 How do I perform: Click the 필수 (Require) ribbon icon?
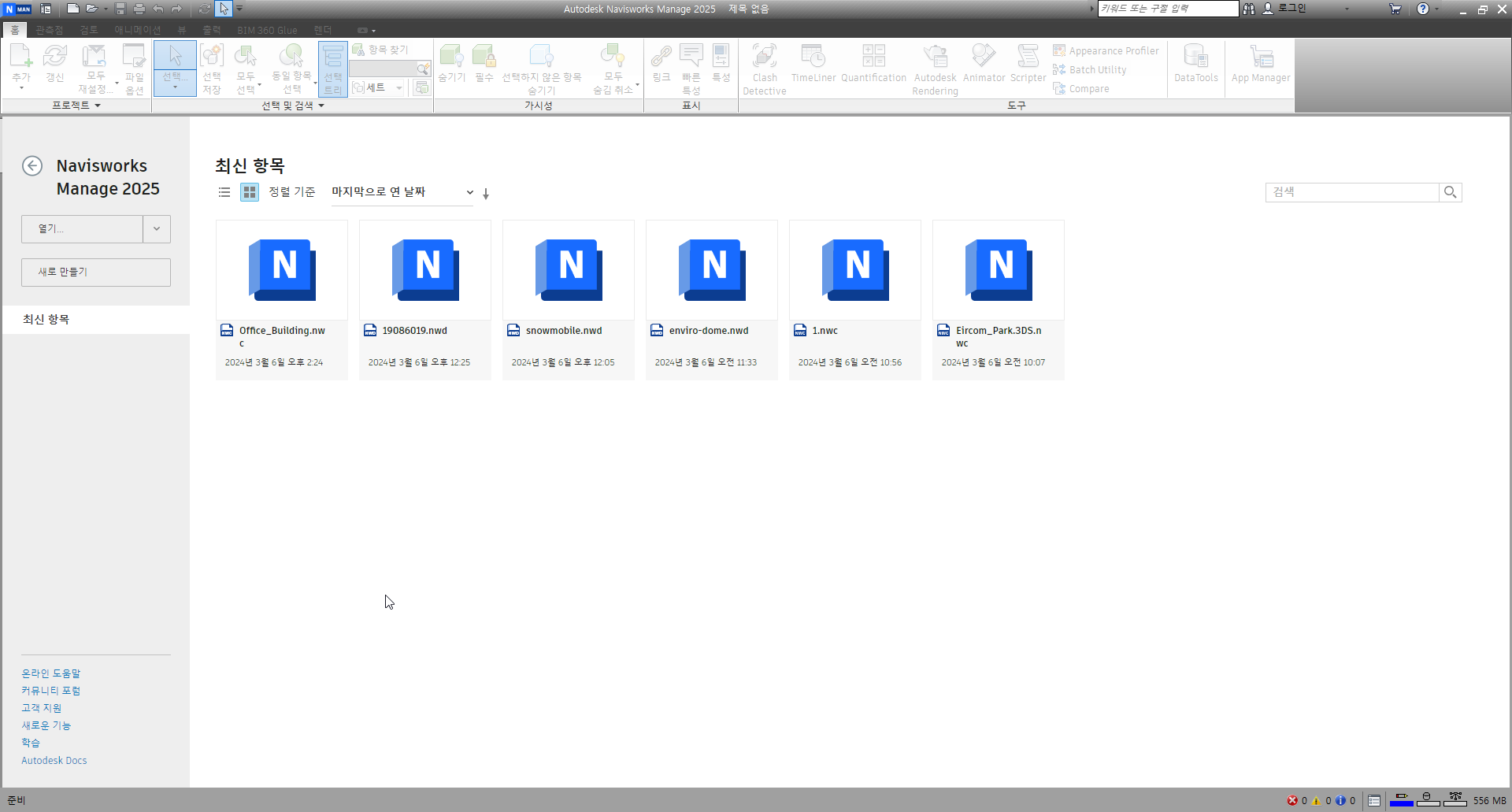tap(484, 63)
